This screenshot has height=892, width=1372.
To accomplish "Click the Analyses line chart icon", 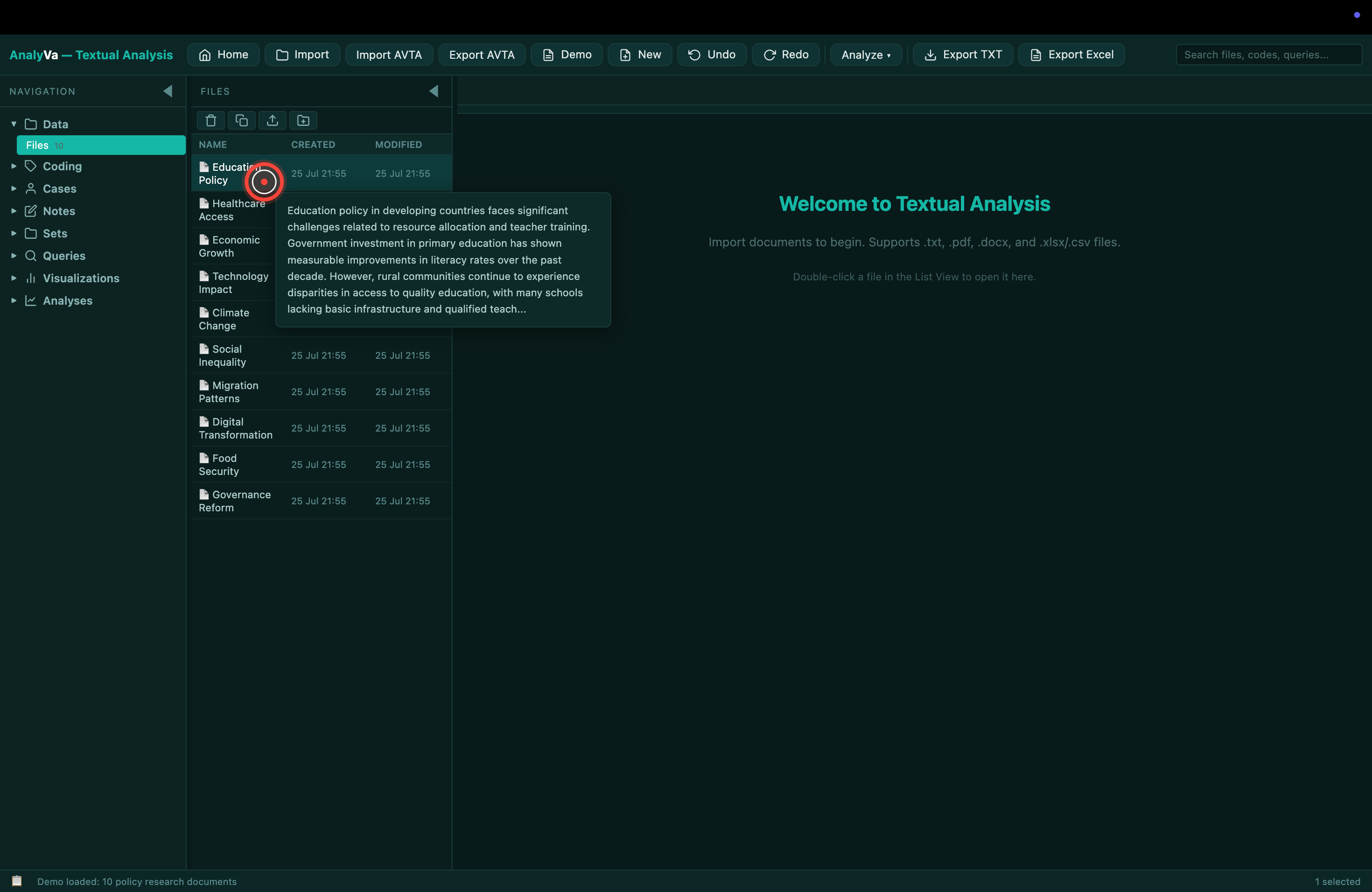I will click(x=30, y=301).
